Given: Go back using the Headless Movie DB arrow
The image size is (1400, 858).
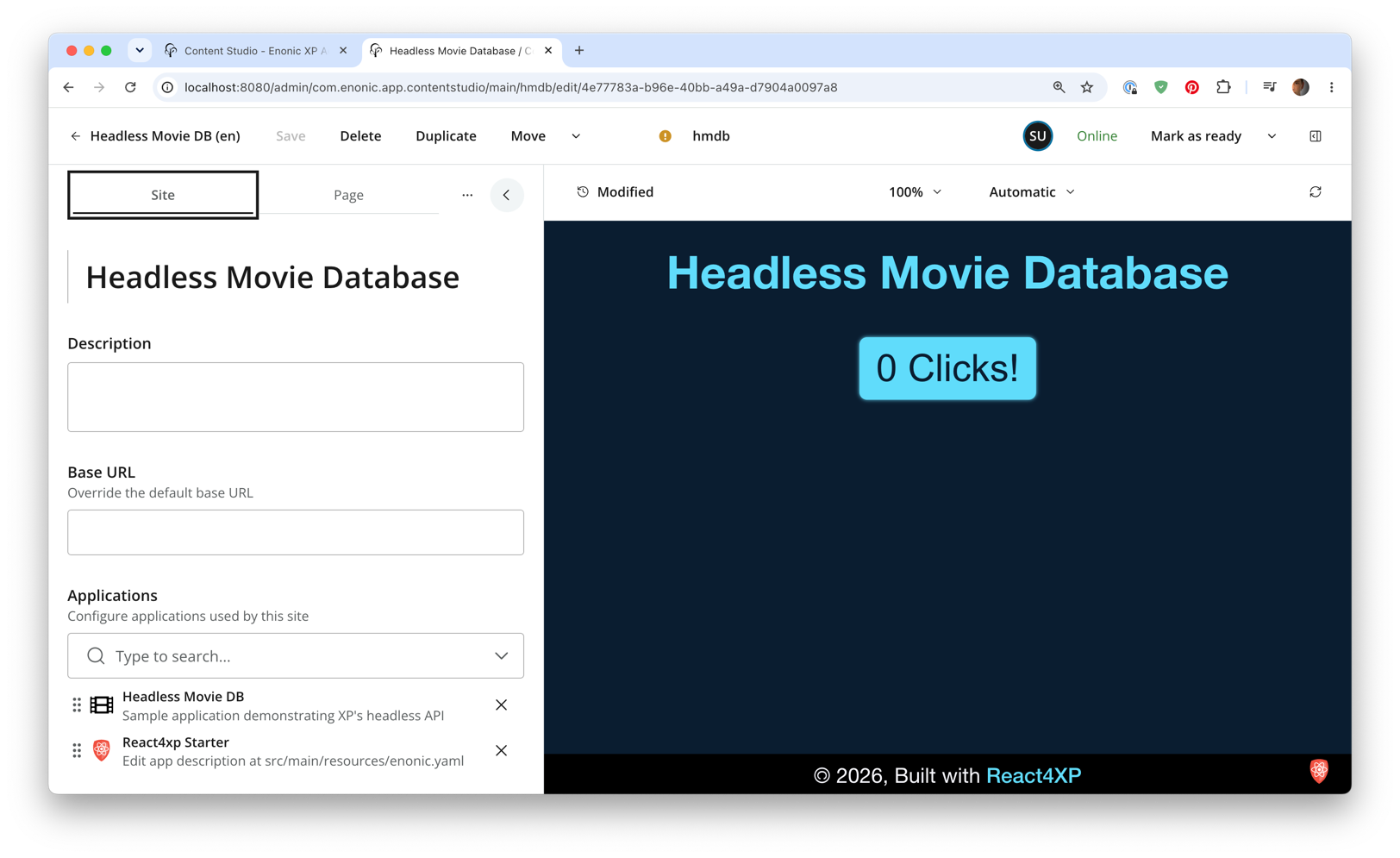Looking at the screenshot, I should click(75, 136).
